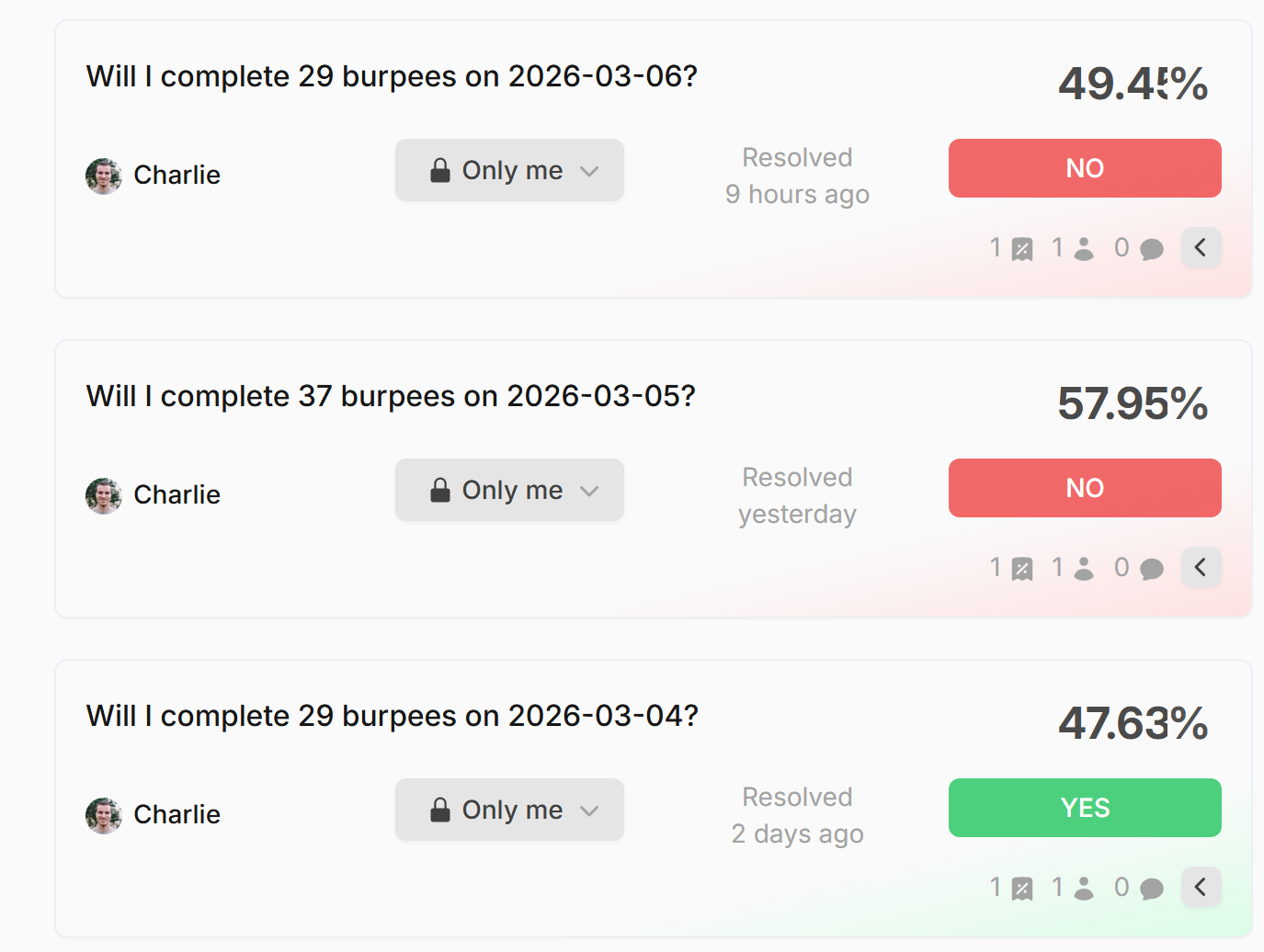Expand the chevron on the 2026-03-04 card

coord(1201,887)
